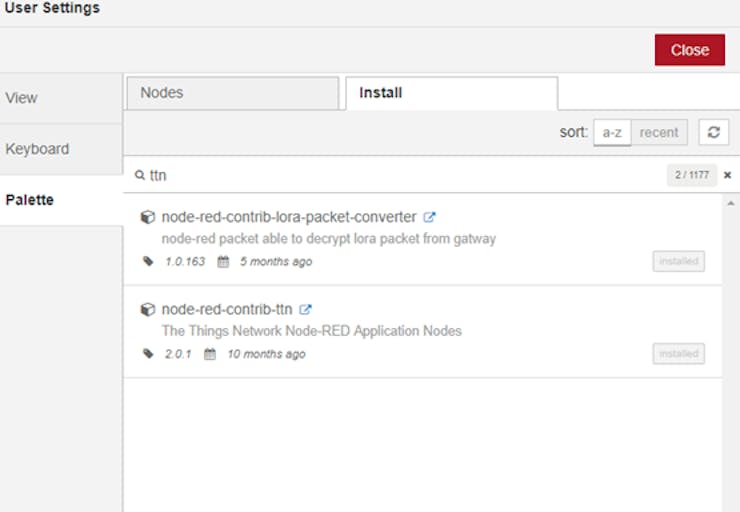Click the 2 / 1177 results counter
Viewport: 740px width, 512px height.
point(692,175)
